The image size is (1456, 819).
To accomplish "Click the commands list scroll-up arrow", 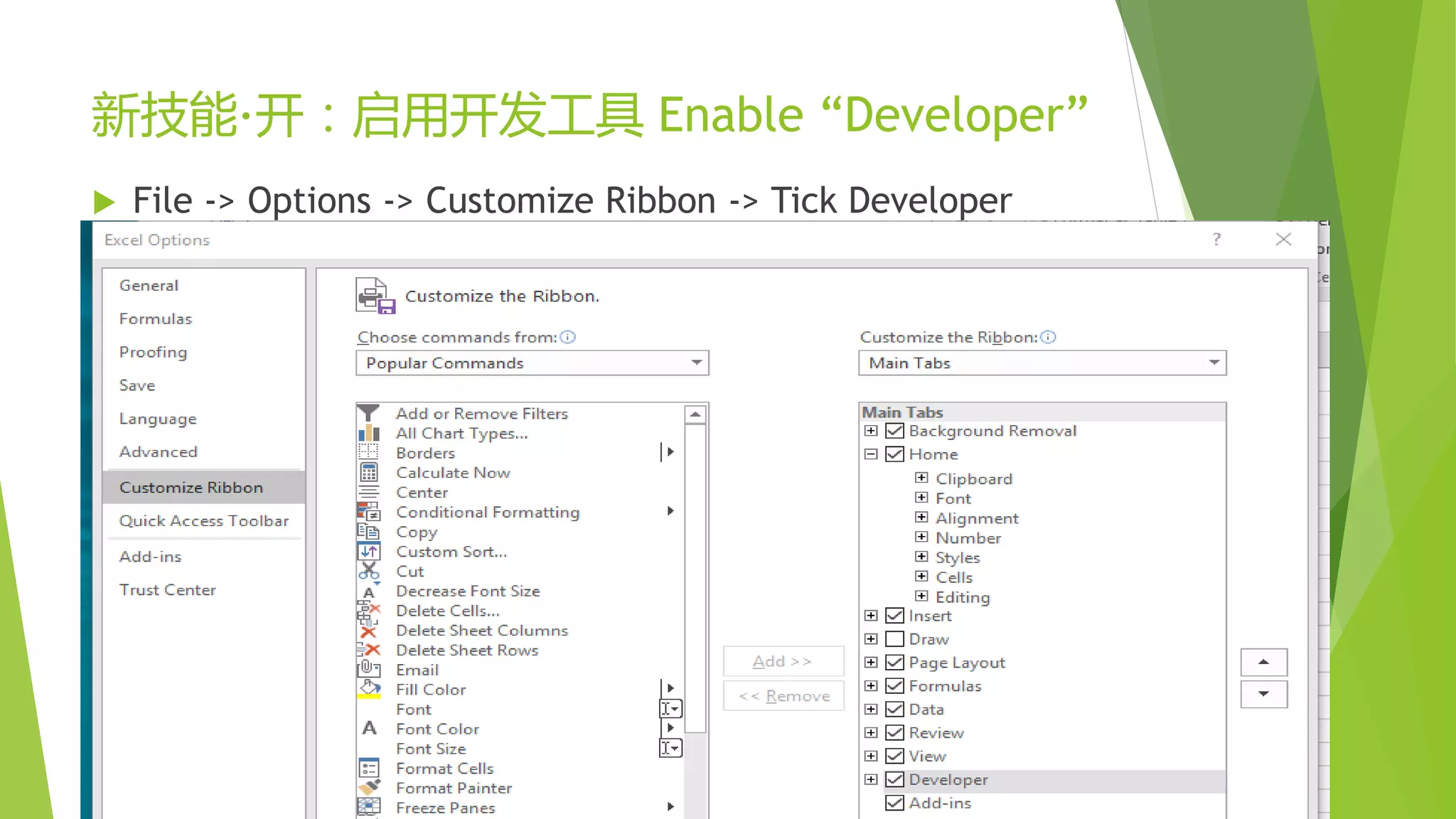I will click(695, 414).
